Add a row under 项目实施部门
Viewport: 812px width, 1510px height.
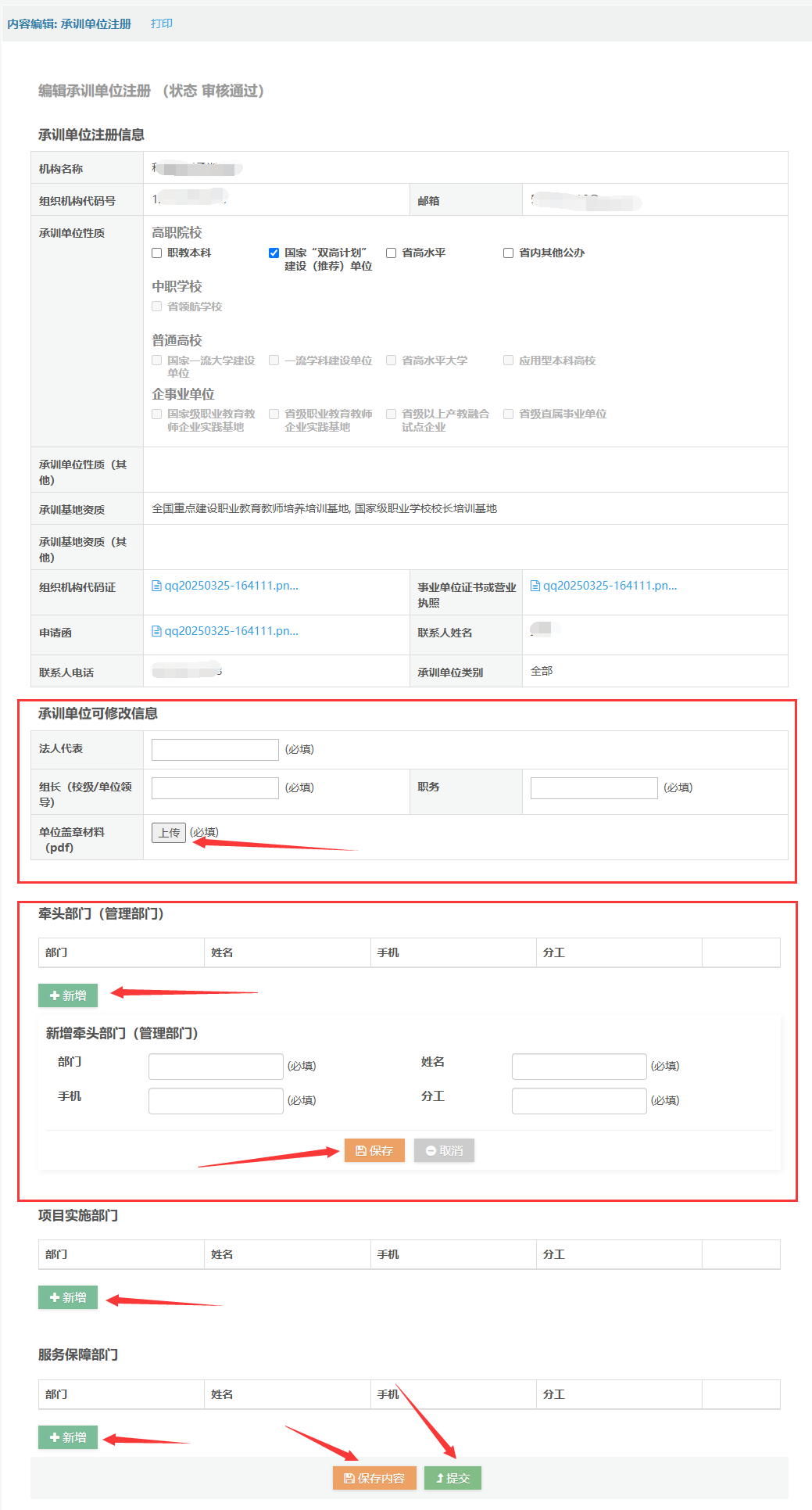tap(68, 1297)
